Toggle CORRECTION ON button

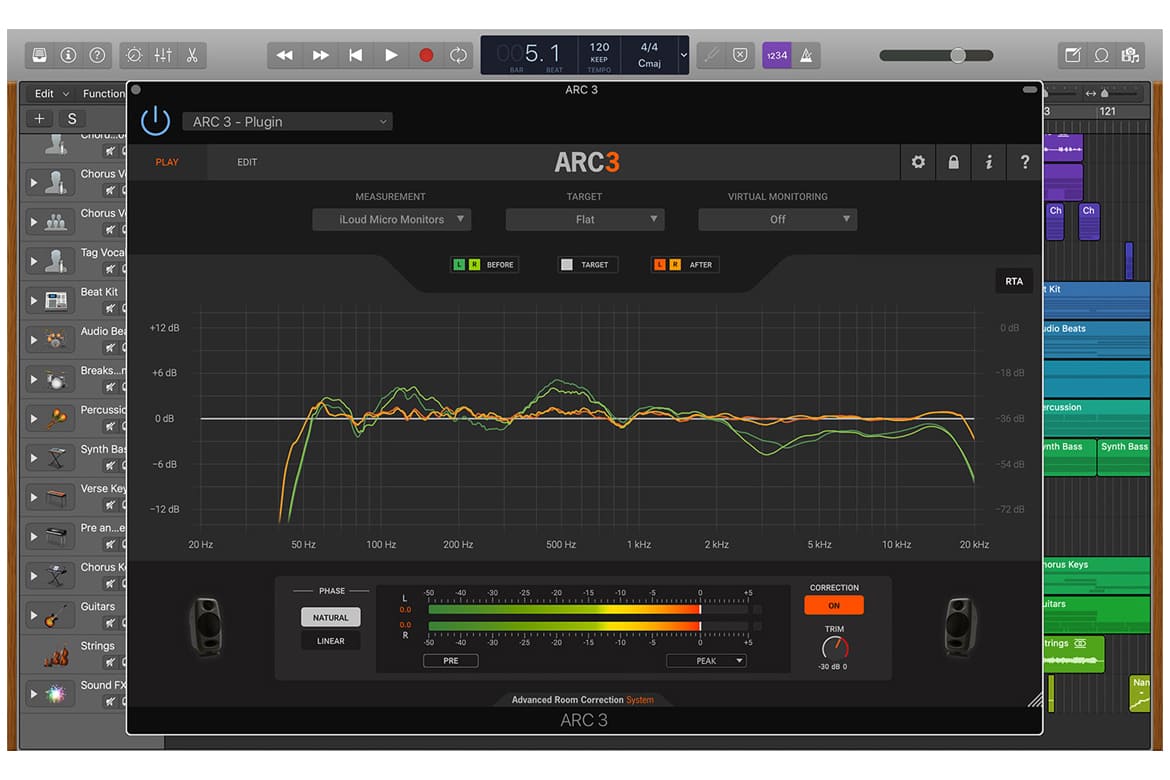point(834,605)
